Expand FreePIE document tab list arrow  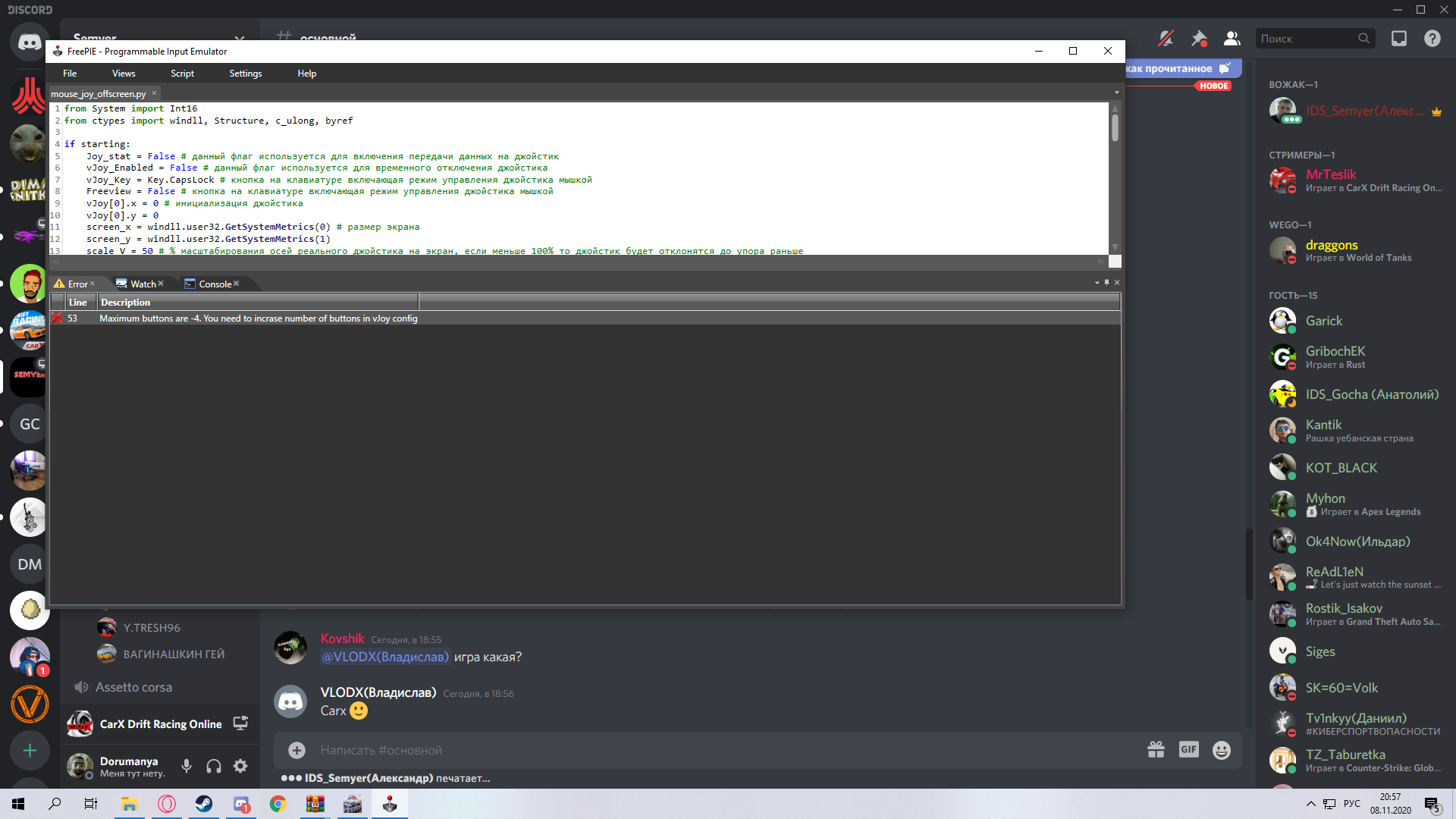(x=1116, y=93)
